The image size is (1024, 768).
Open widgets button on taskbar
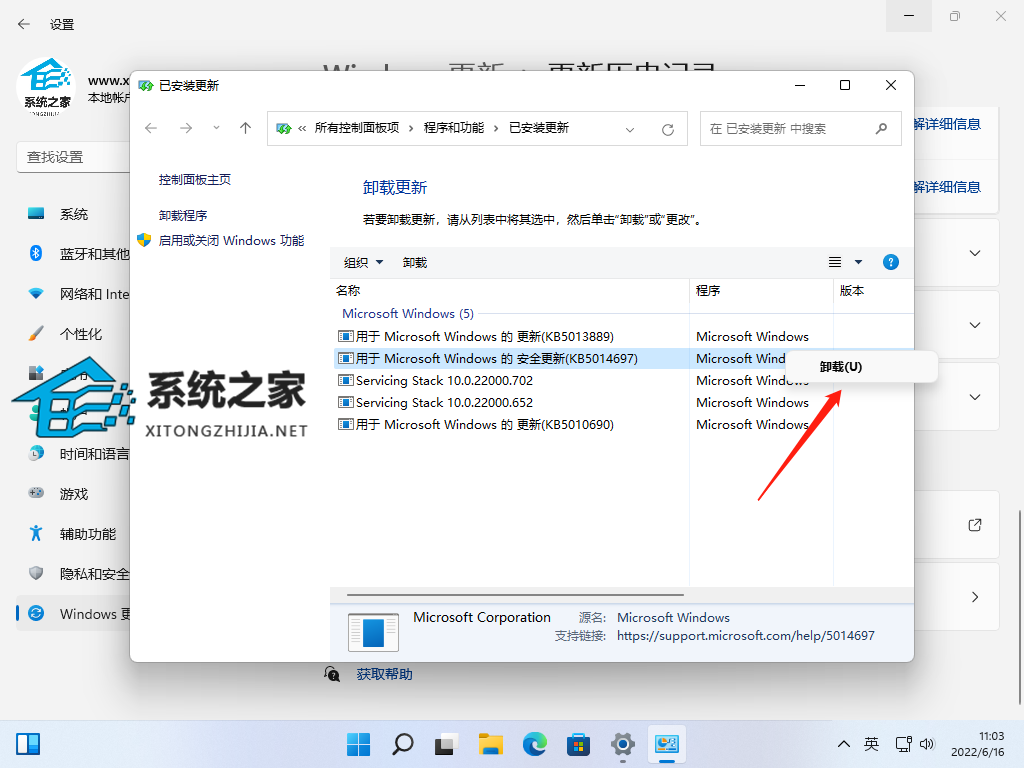coord(28,744)
